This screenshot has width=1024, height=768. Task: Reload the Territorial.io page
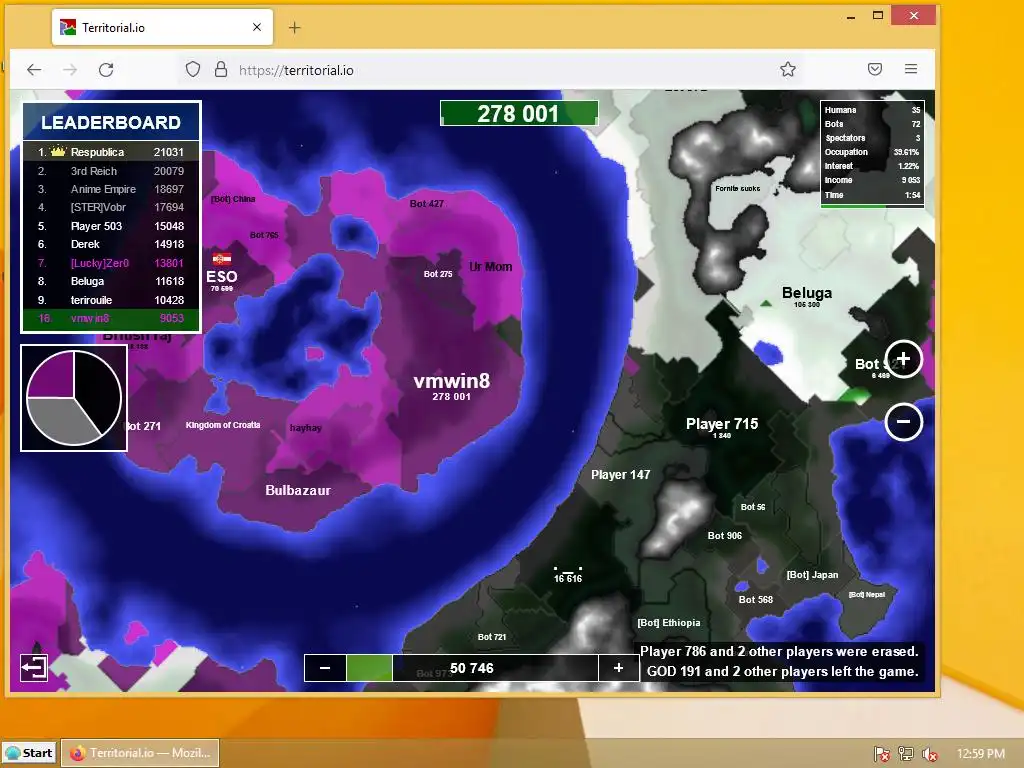point(106,70)
